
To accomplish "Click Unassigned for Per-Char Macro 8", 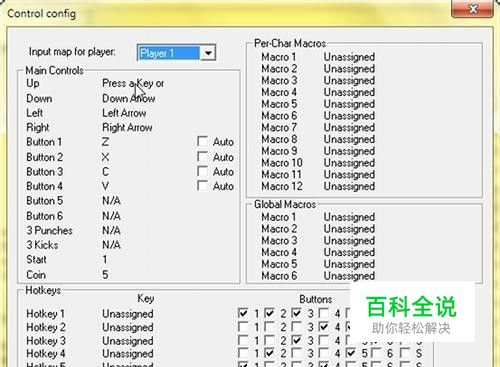I will [x=349, y=139].
